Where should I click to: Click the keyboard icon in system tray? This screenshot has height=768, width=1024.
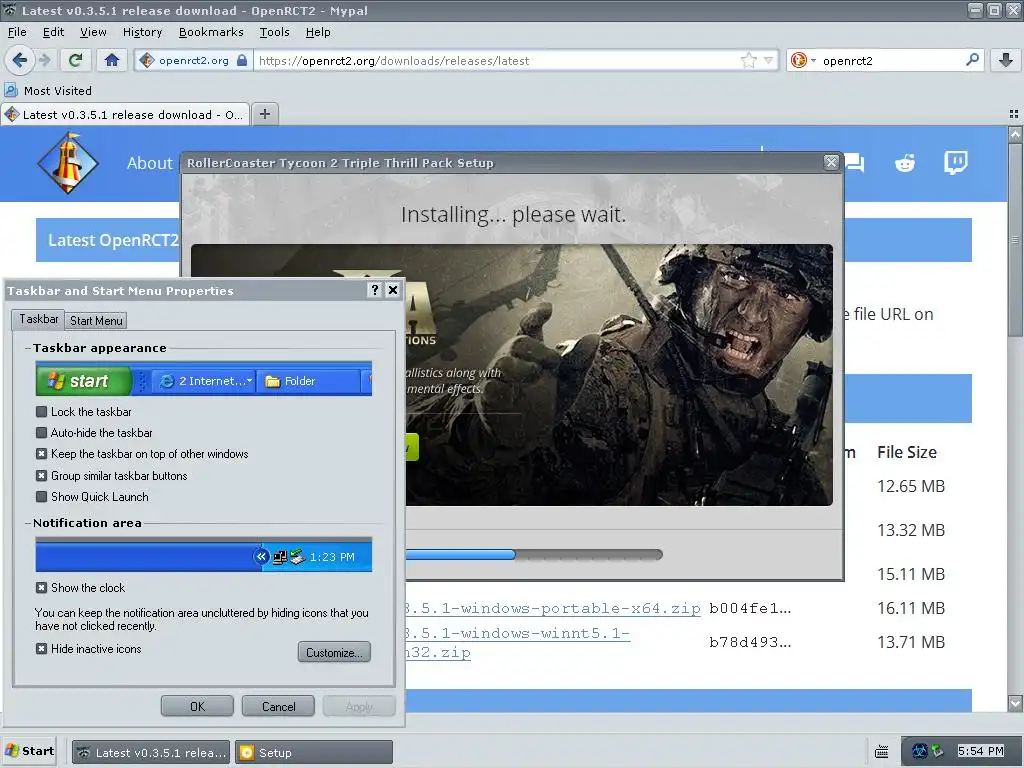point(881,752)
